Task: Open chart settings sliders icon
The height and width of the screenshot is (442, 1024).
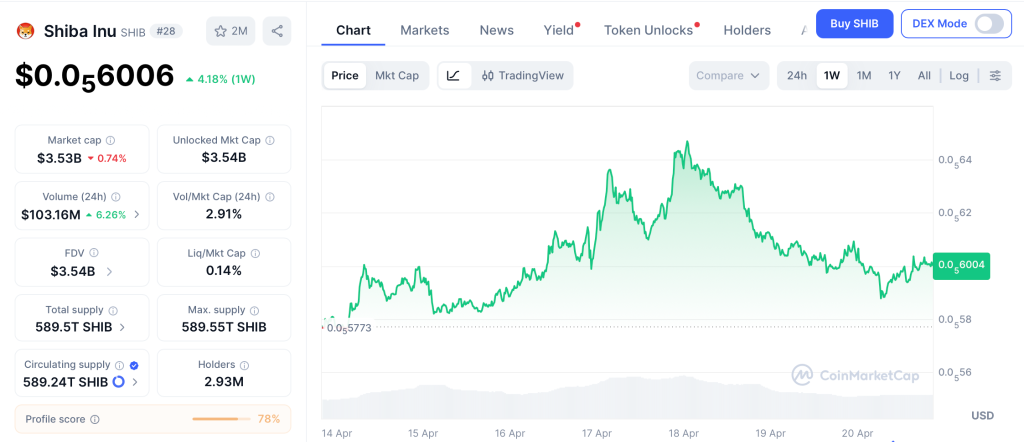Action: 995,76
